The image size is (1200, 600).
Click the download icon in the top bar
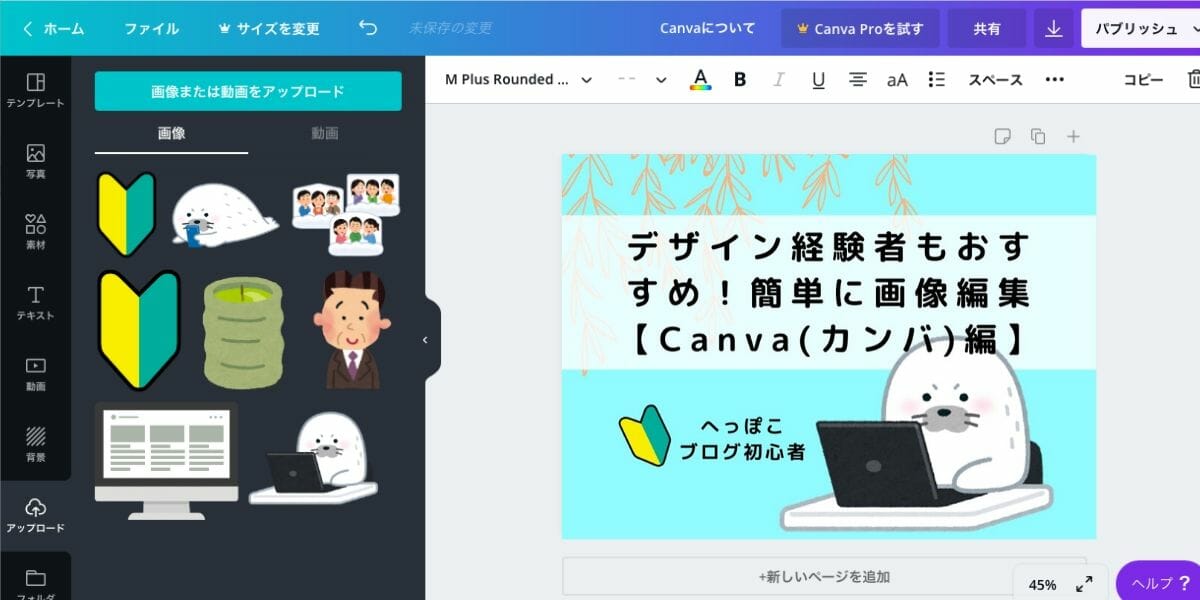[x=1053, y=28]
